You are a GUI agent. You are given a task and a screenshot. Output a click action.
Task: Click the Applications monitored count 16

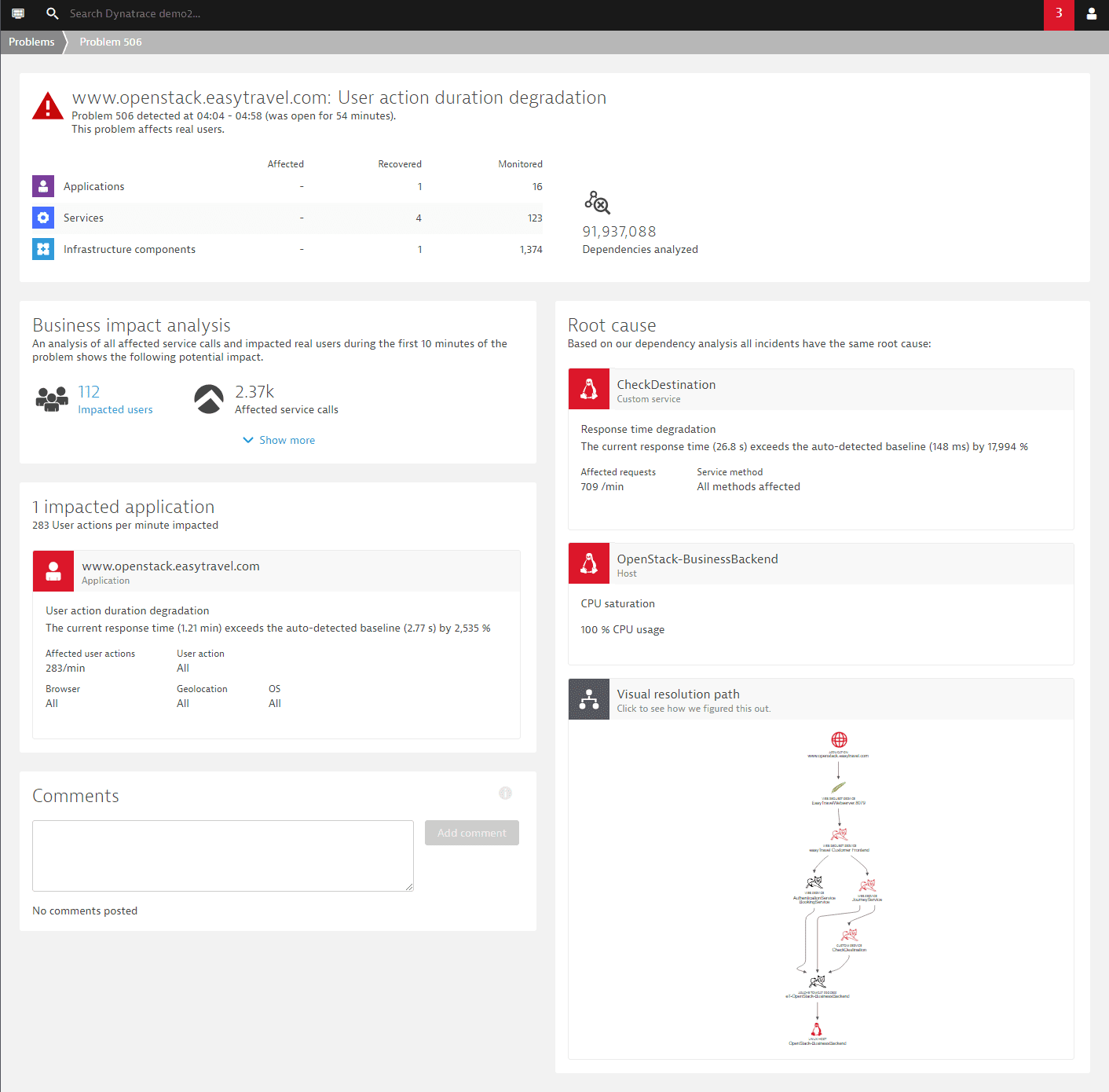point(537,187)
